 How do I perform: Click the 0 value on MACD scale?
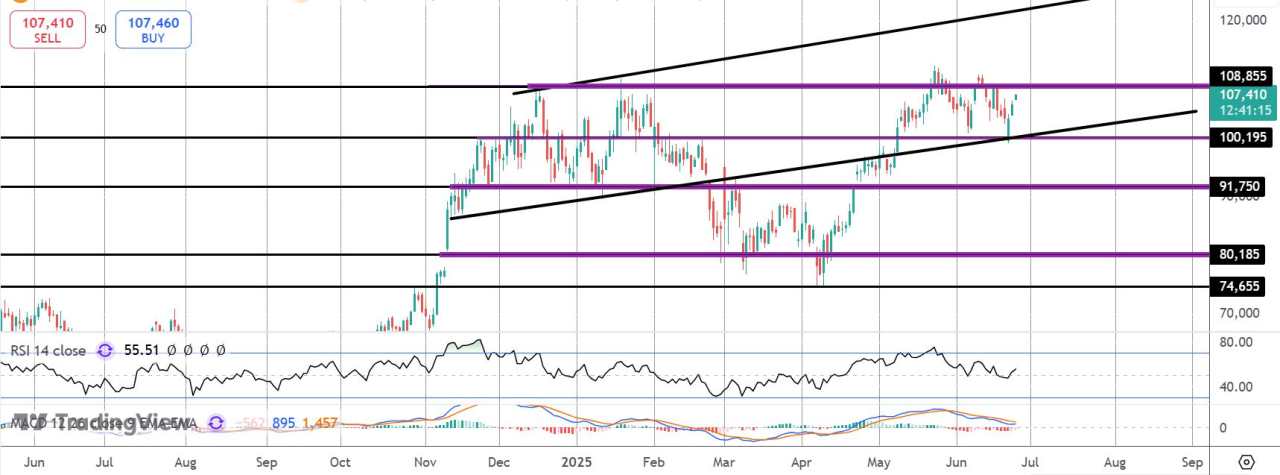pos(1225,428)
